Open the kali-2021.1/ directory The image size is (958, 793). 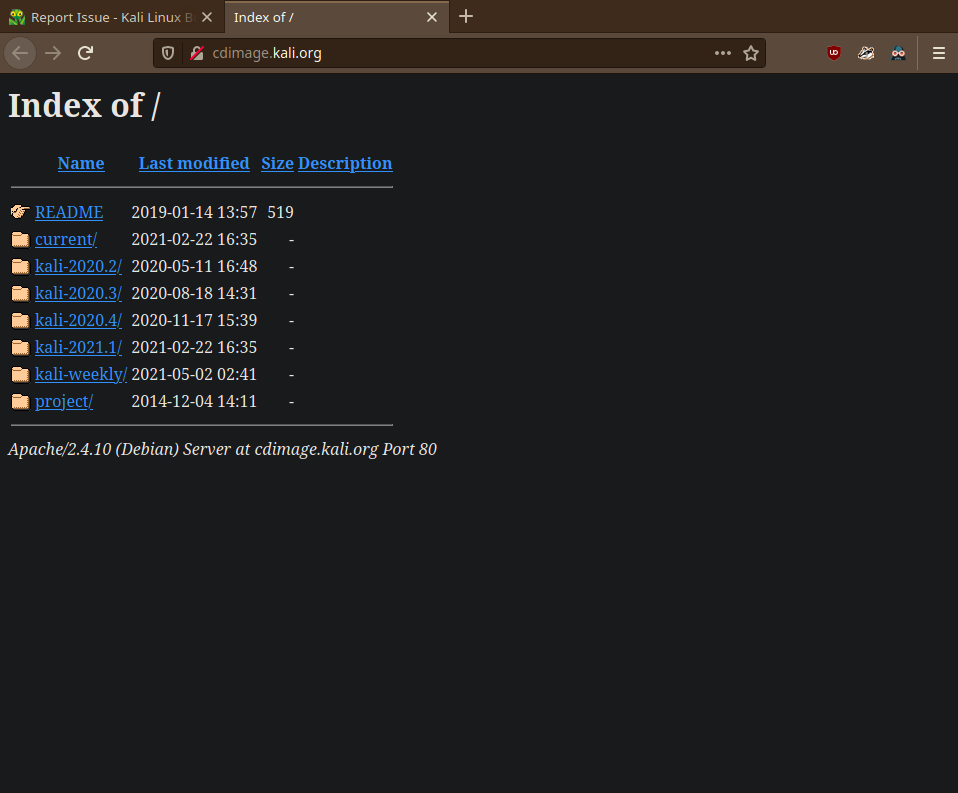click(x=78, y=347)
